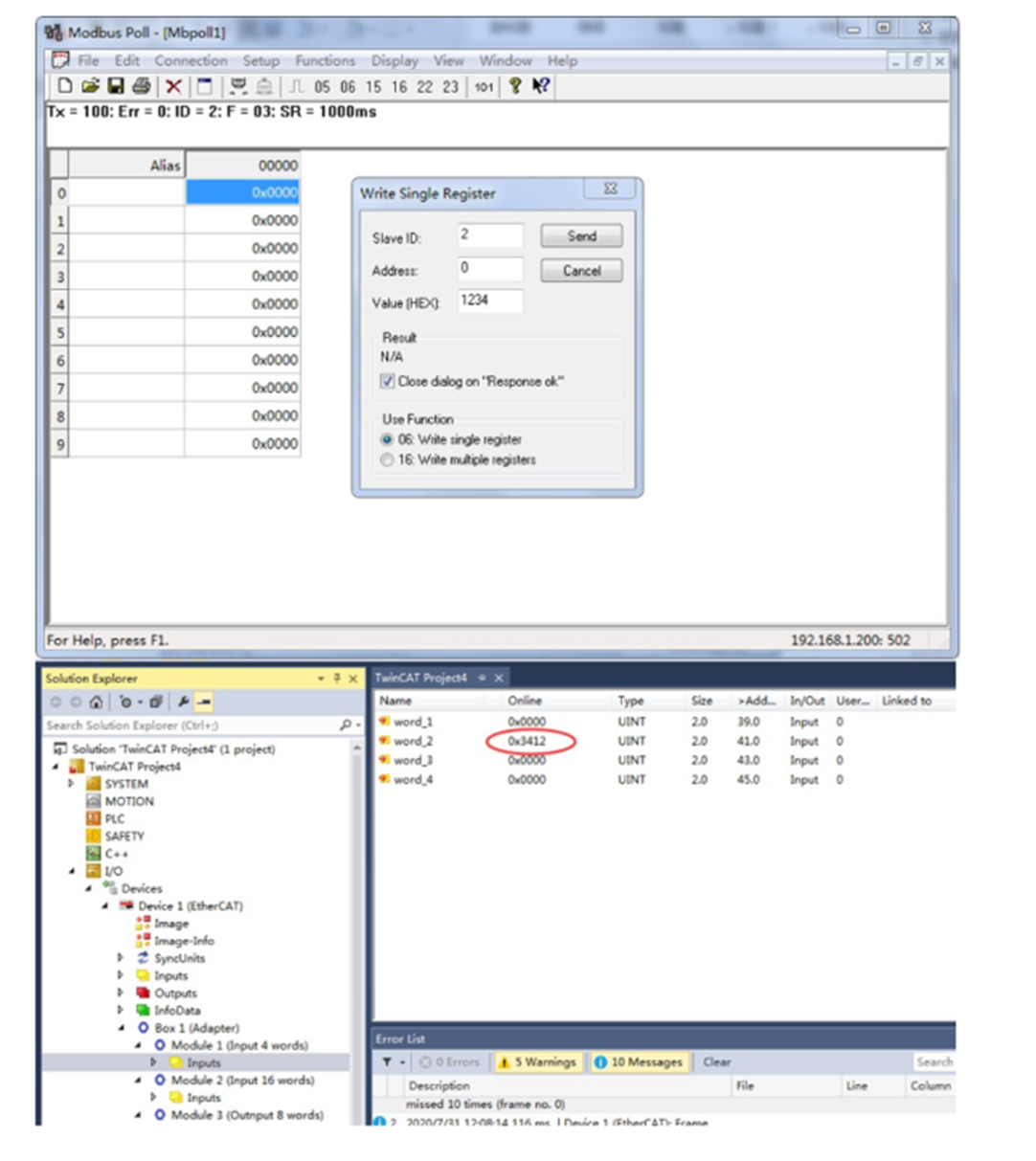Click the Print icon in Modbus Poll toolbar

[x=142, y=86]
